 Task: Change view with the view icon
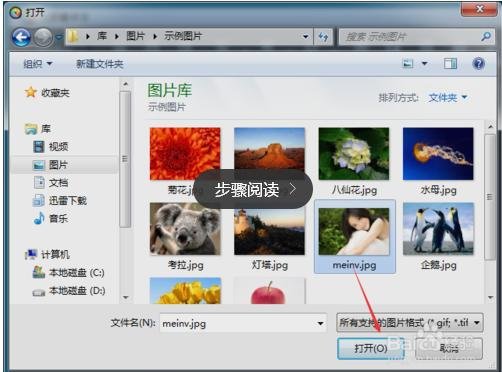click(408, 63)
